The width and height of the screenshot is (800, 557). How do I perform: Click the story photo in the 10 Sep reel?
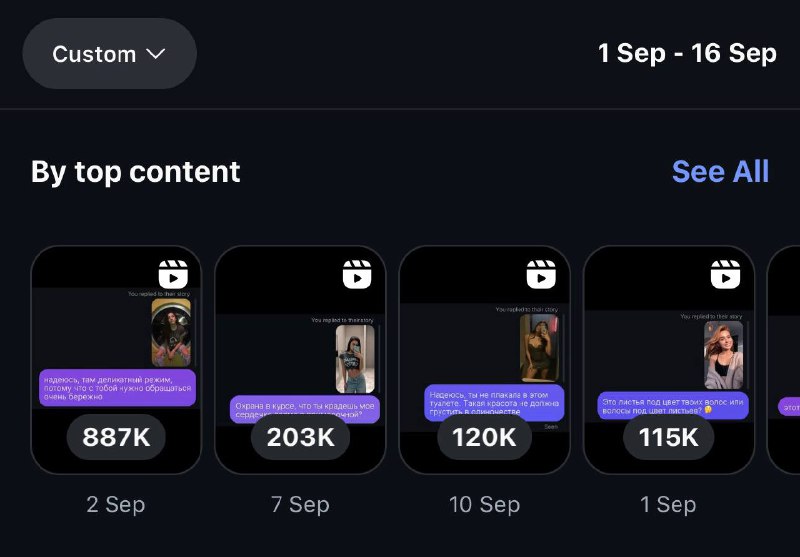point(539,348)
